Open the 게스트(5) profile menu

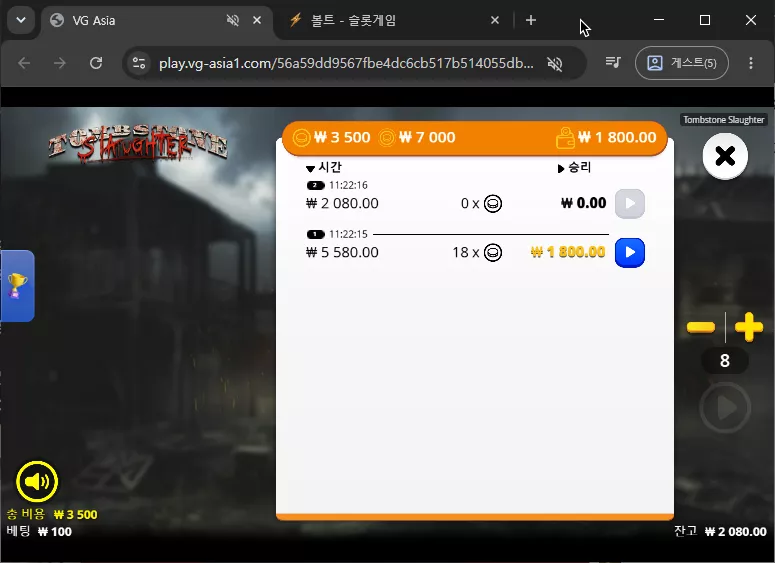(682, 63)
